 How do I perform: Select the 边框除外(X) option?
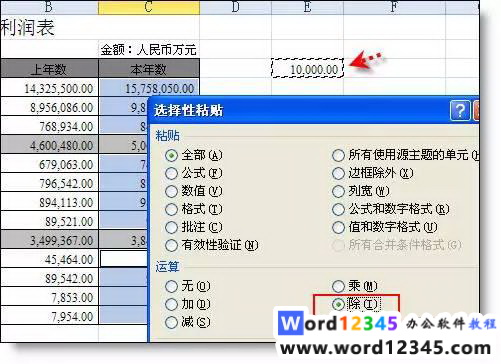tap(373, 173)
